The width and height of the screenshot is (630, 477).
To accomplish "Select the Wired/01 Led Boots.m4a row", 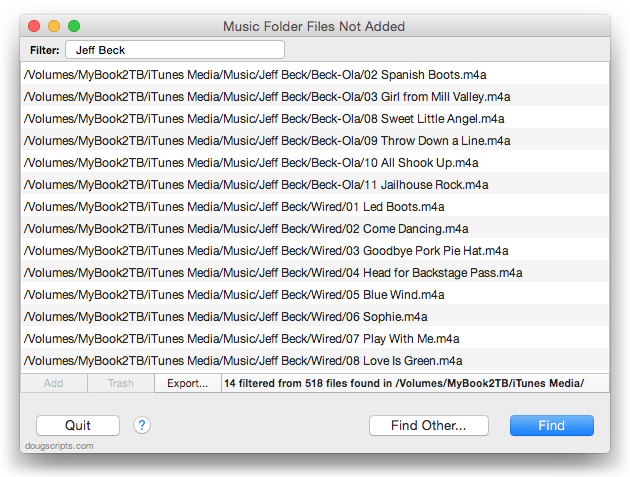I will (x=315, y=207).
